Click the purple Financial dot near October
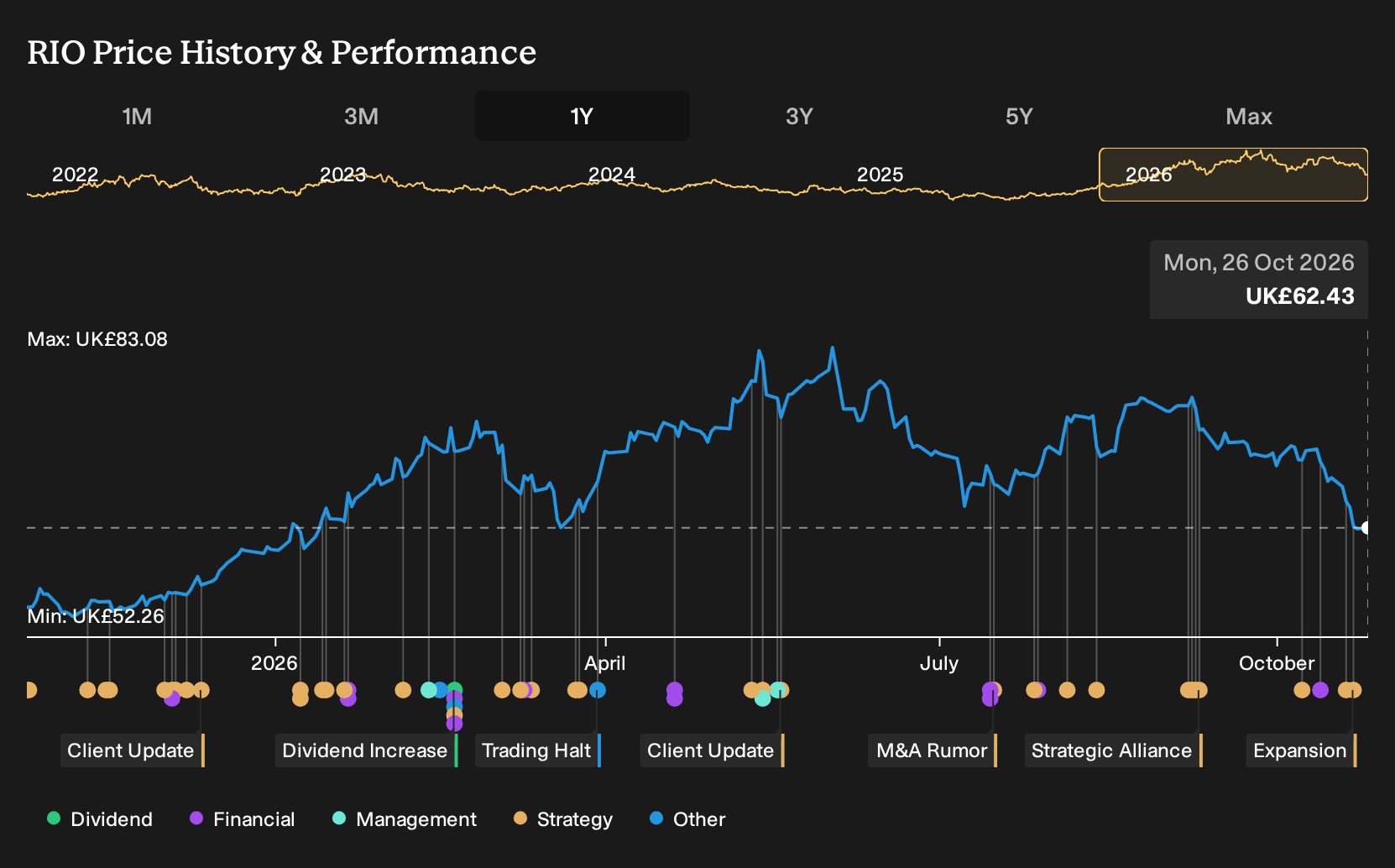This screenshot has height=868, width=1395. pos(1320,690)
